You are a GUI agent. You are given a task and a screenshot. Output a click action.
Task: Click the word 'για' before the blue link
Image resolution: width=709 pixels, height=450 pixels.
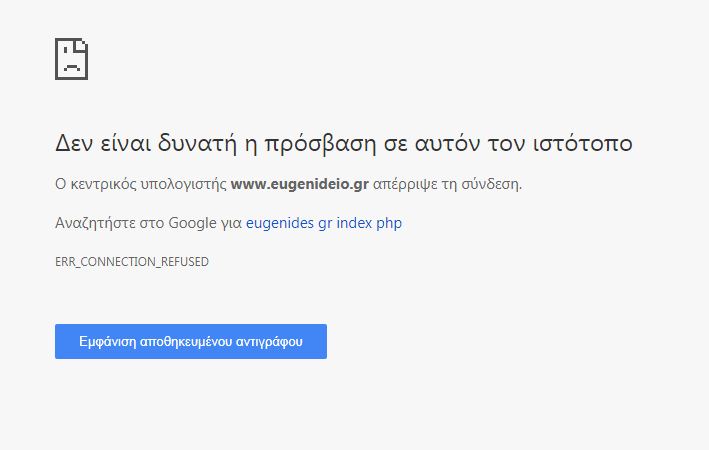coord(231,224)
